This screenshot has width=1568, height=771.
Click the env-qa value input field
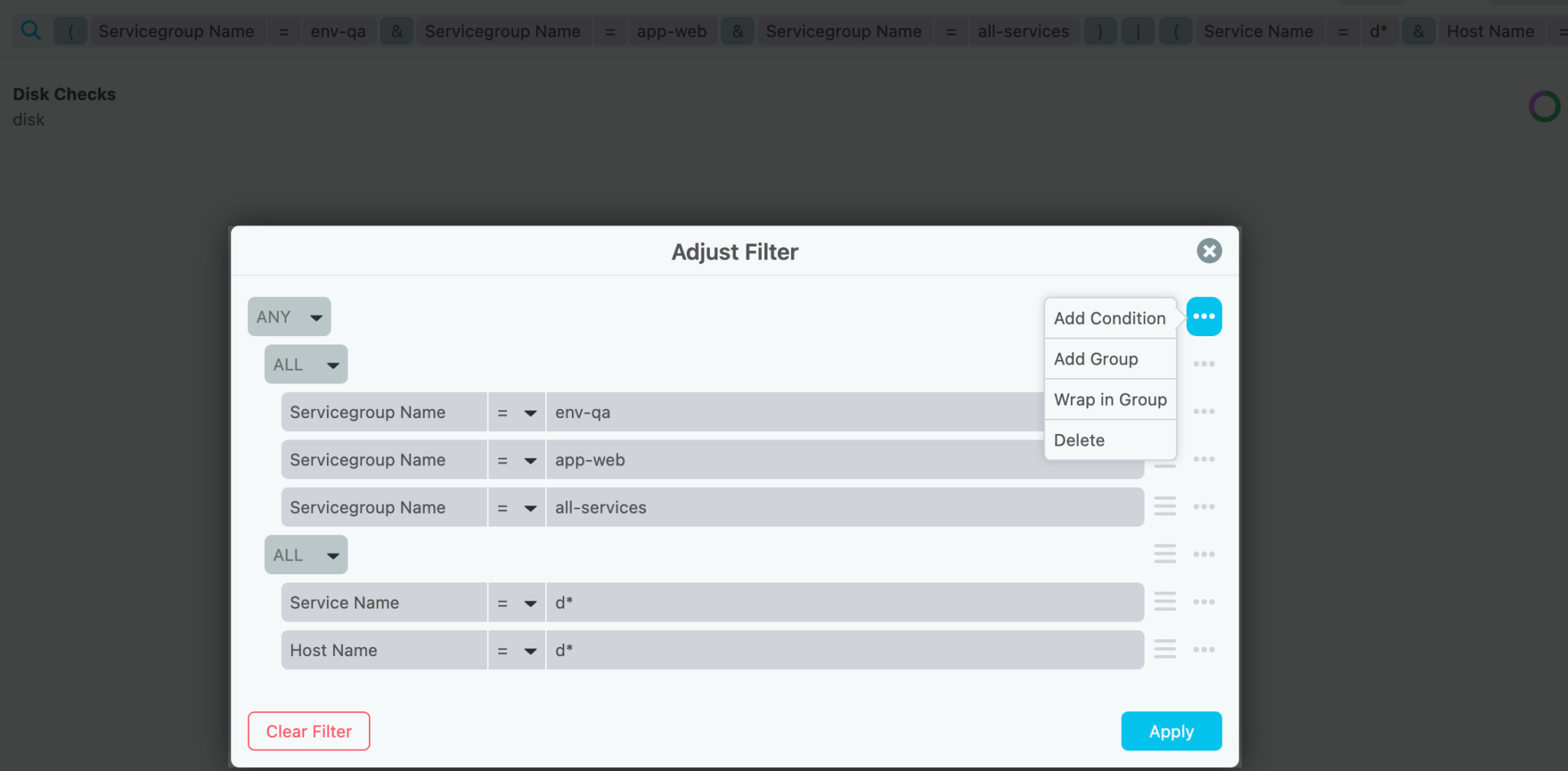(x=766, y=411)
